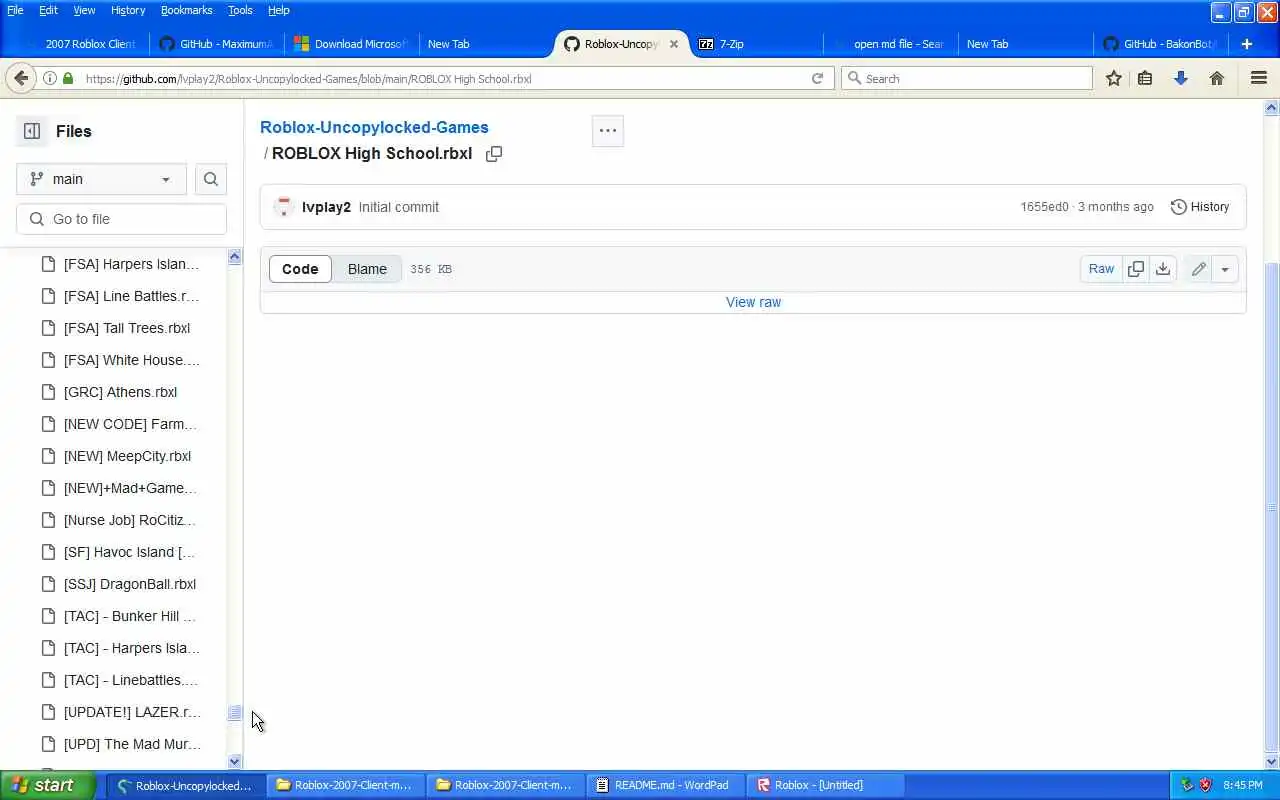Open [SF] Havoc Island file
Image resolution: width=1280 pixels, height=800 pixels.
129,552
